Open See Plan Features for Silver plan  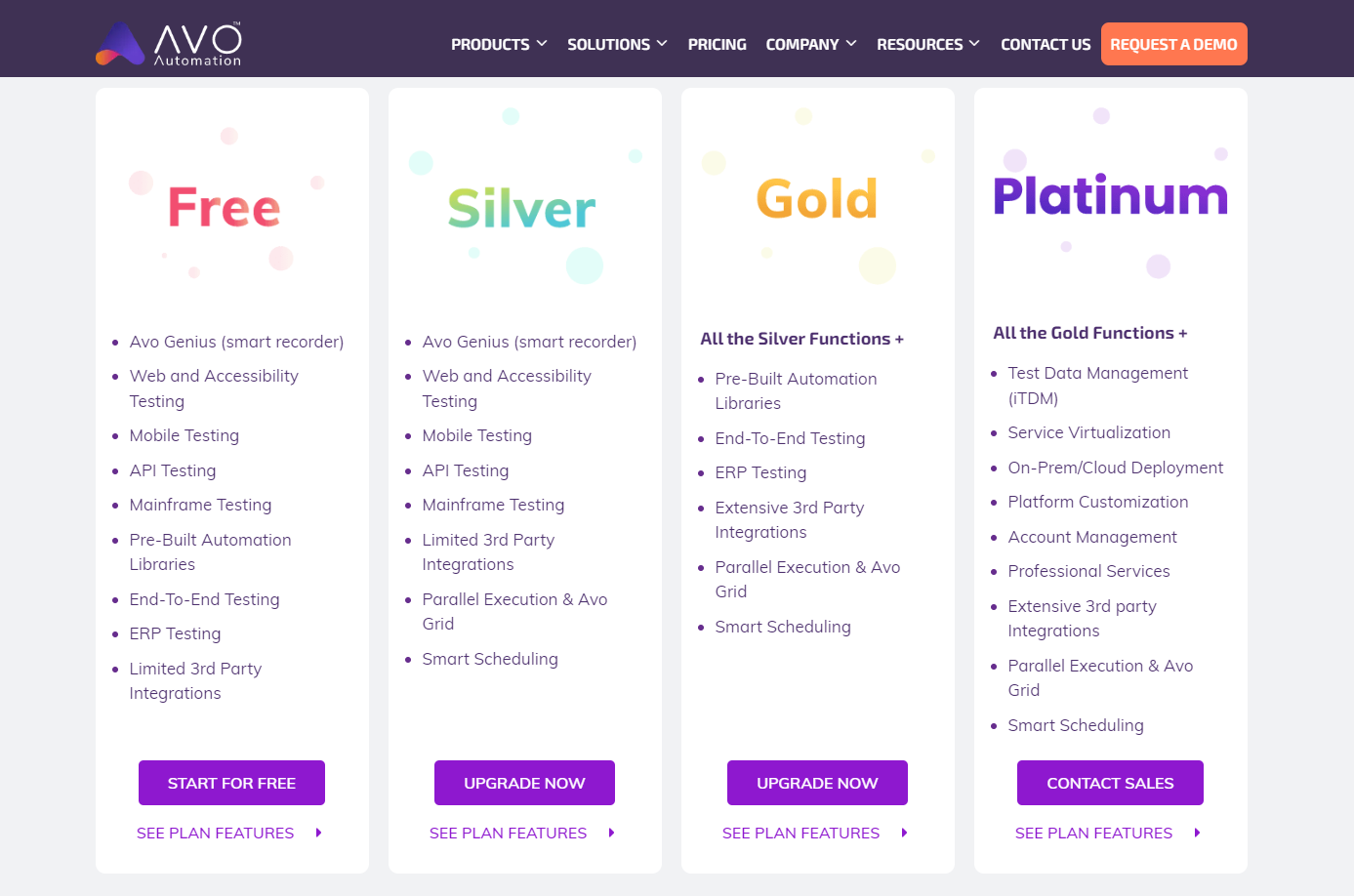(508, 833)
